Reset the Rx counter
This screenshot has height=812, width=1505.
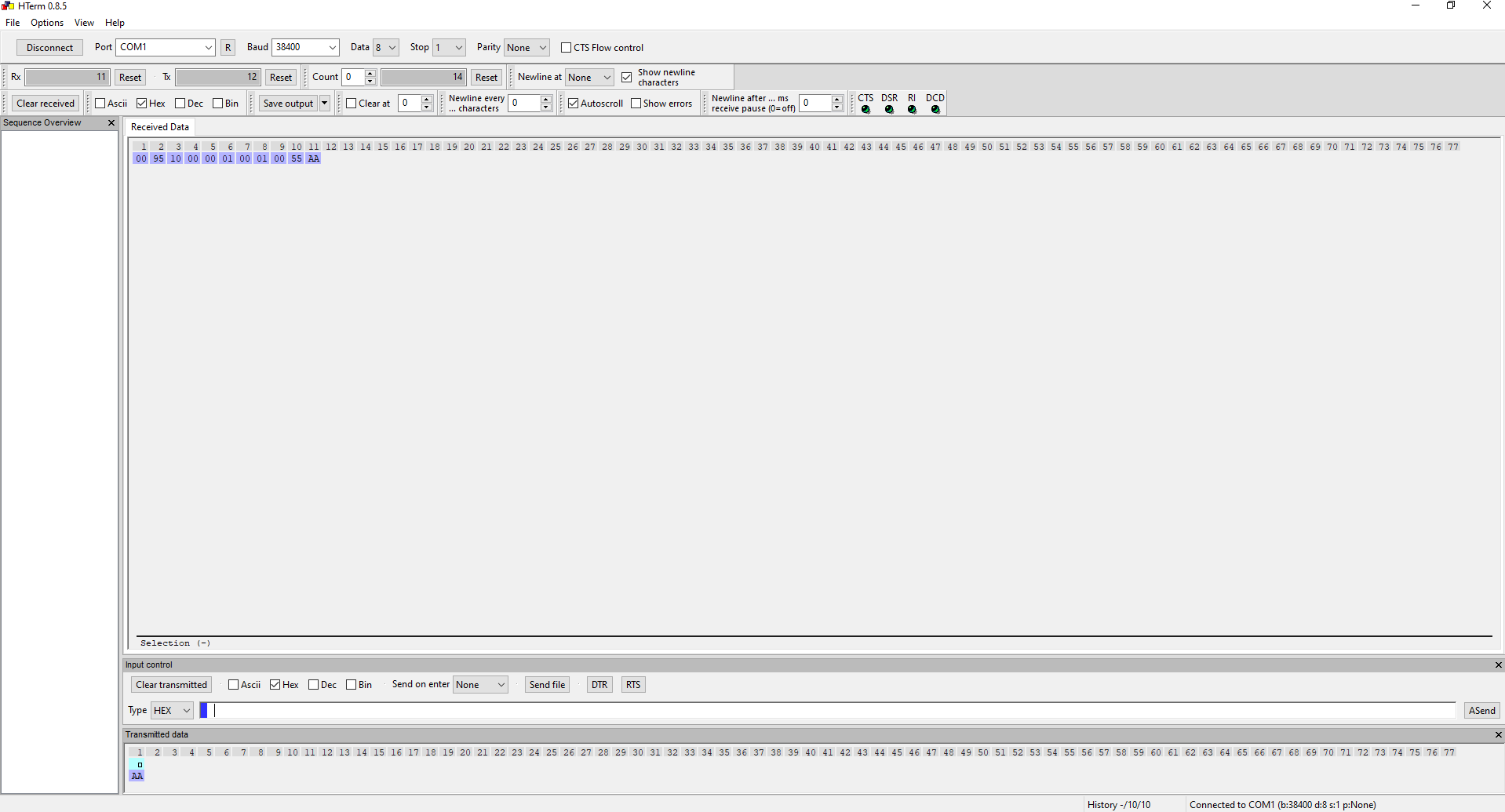coord(130,78)
